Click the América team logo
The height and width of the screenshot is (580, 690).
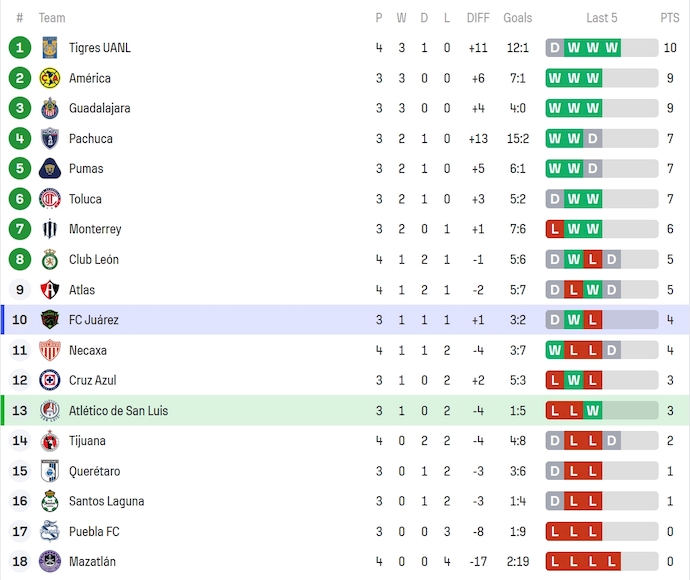49,78
